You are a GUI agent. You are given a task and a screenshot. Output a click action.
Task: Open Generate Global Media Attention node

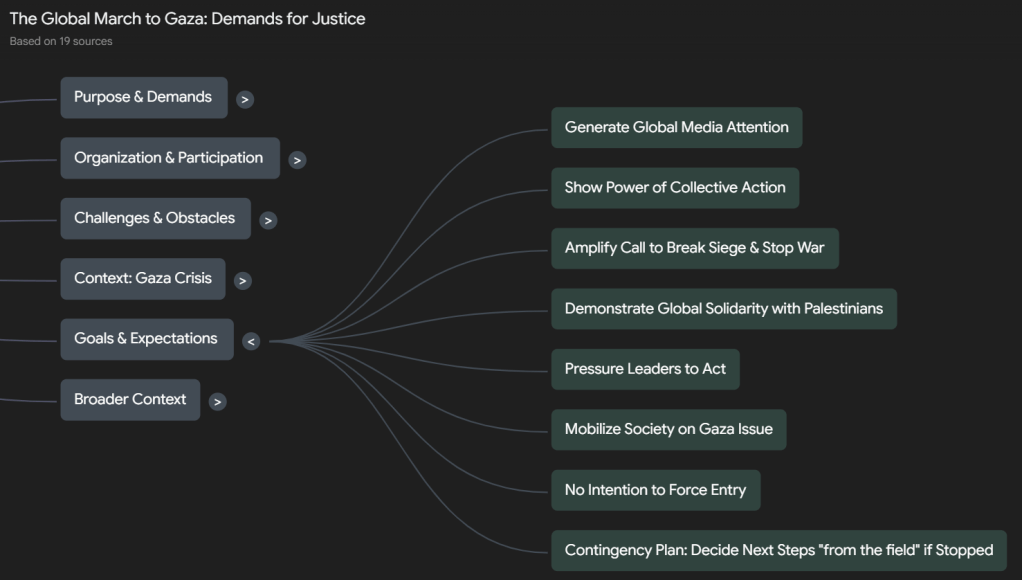676,128
